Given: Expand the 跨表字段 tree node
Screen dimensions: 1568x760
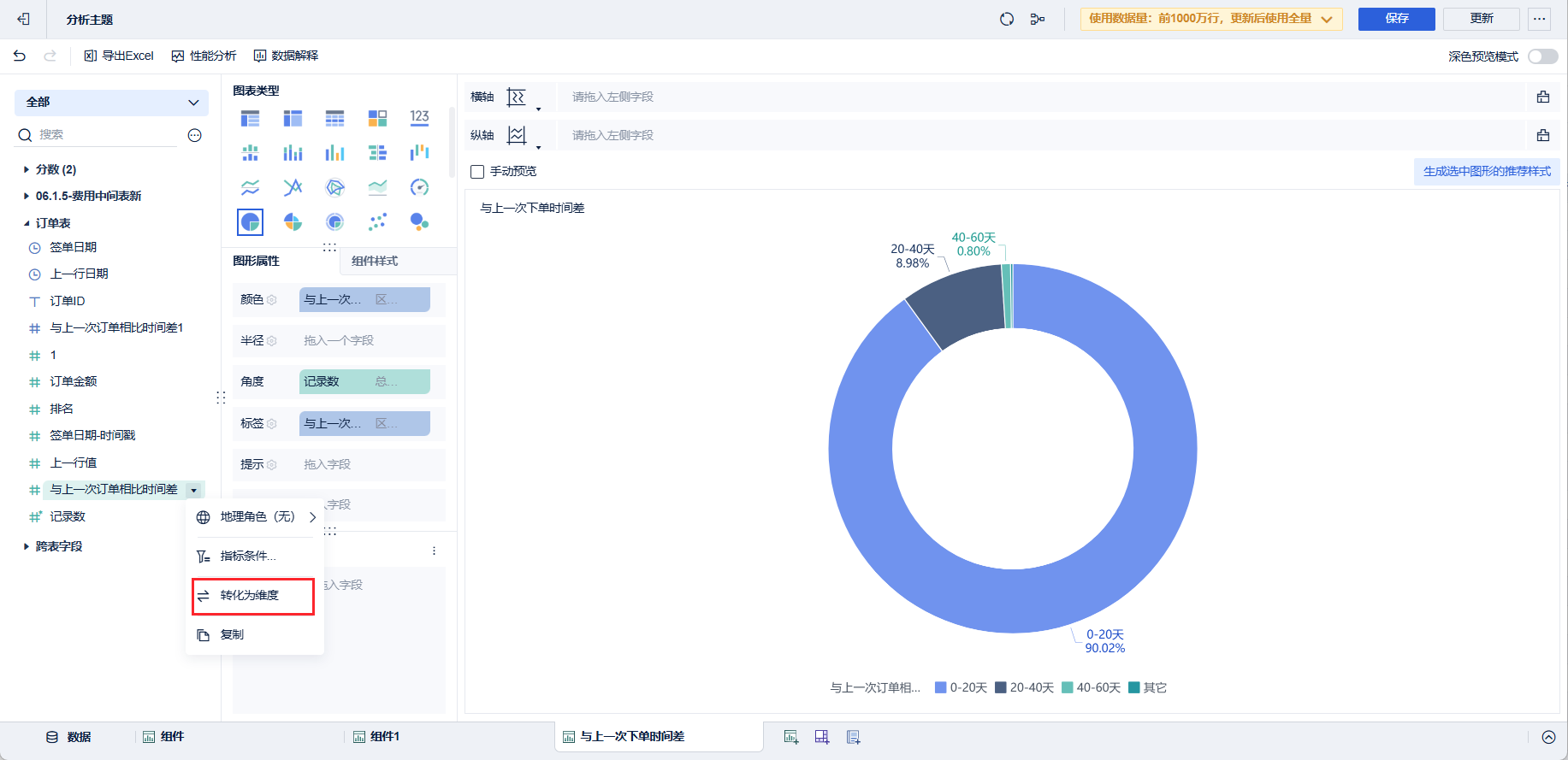Looking at the screenshot, I should click(27, 546).
